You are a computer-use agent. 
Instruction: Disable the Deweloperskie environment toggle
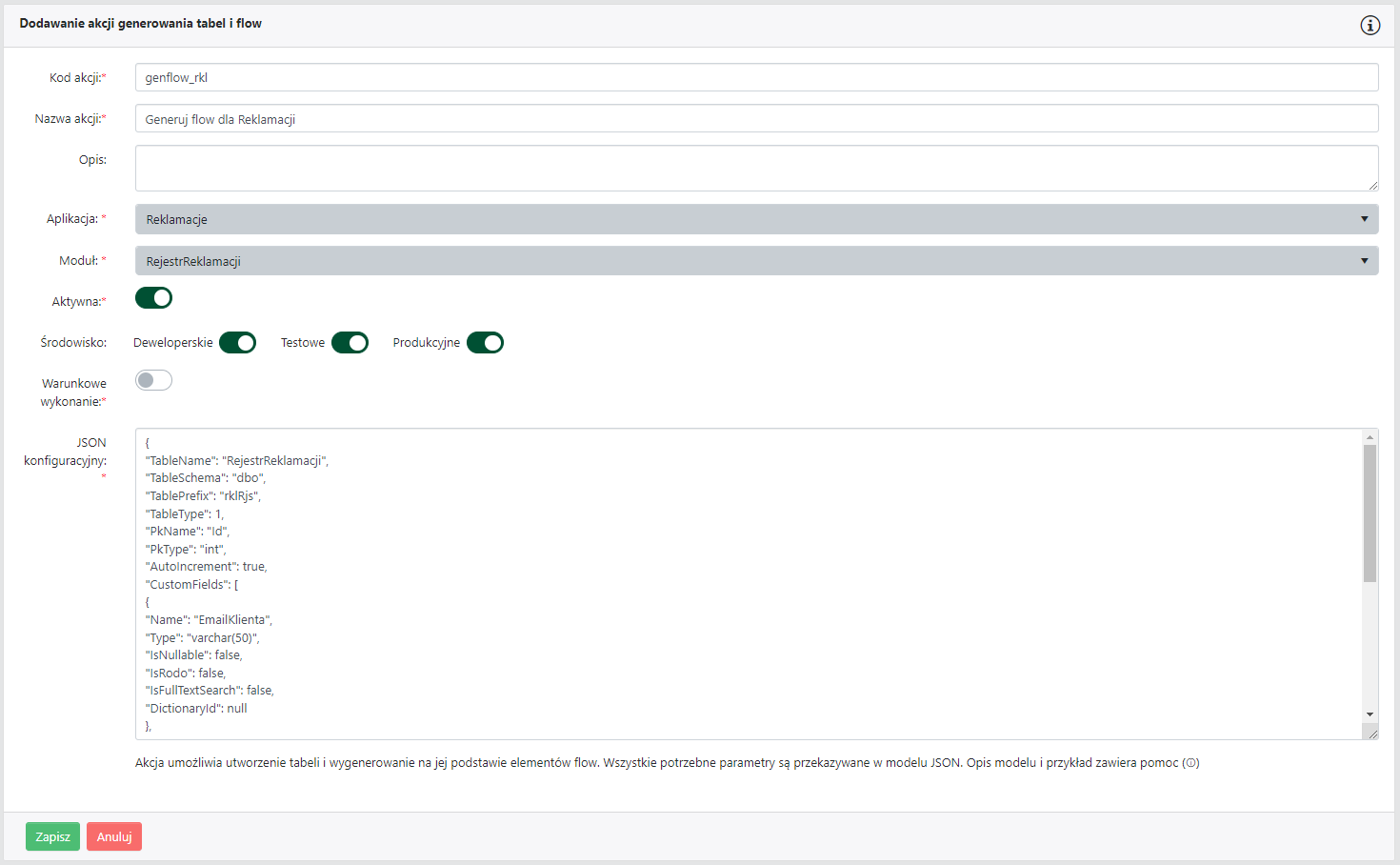click(237, 343)
